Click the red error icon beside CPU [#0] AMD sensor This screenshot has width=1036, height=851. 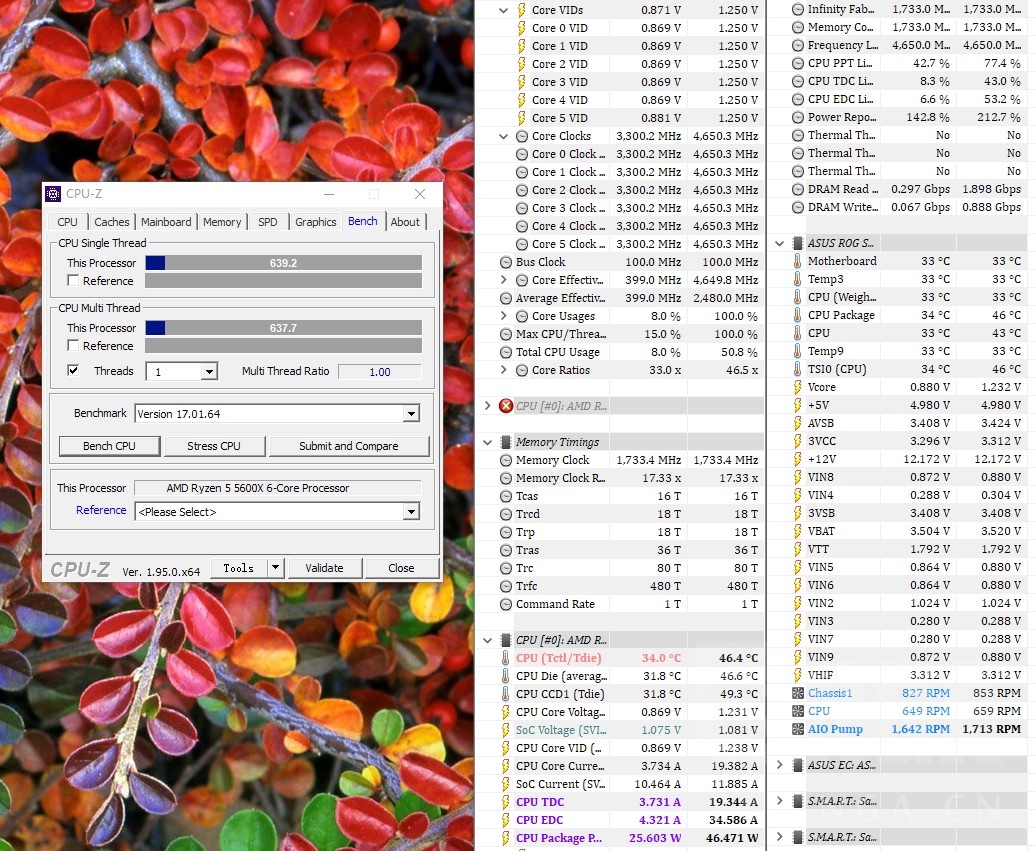click(505, 406)
